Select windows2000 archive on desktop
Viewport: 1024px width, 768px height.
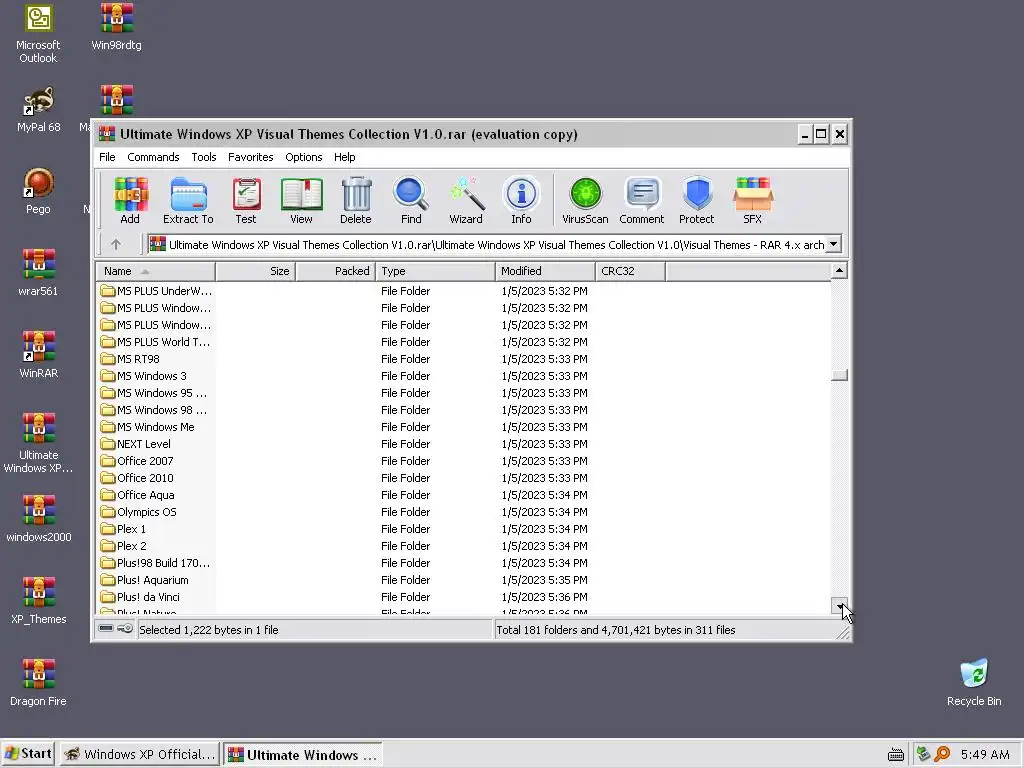pyautogui.click(x=38, y=519)
